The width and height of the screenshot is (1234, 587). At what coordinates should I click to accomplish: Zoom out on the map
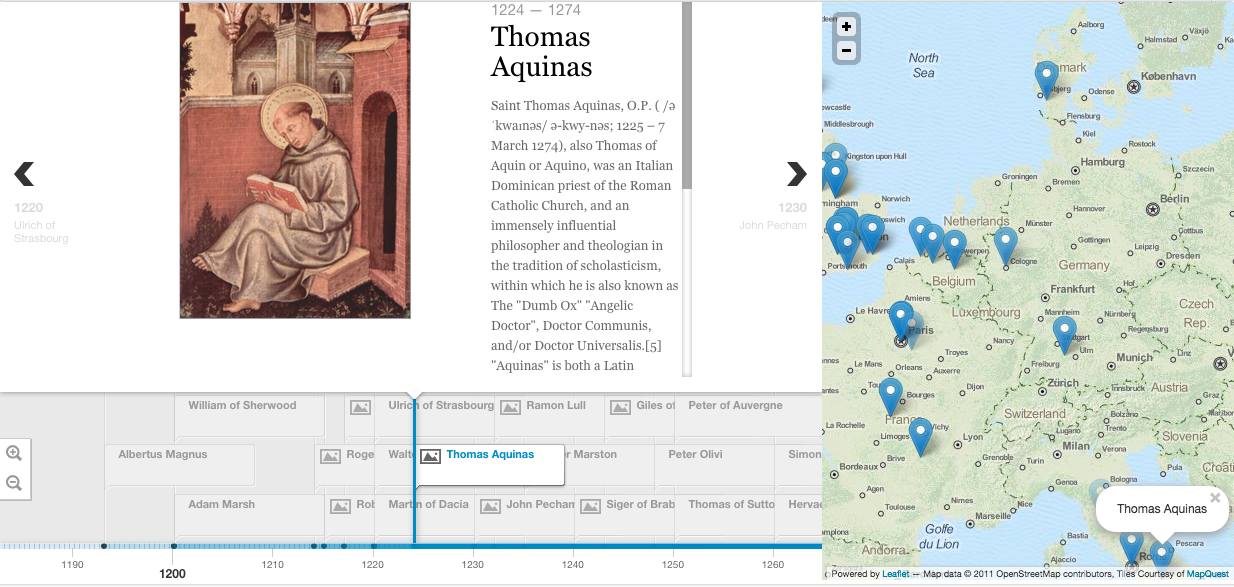[846, 50]
